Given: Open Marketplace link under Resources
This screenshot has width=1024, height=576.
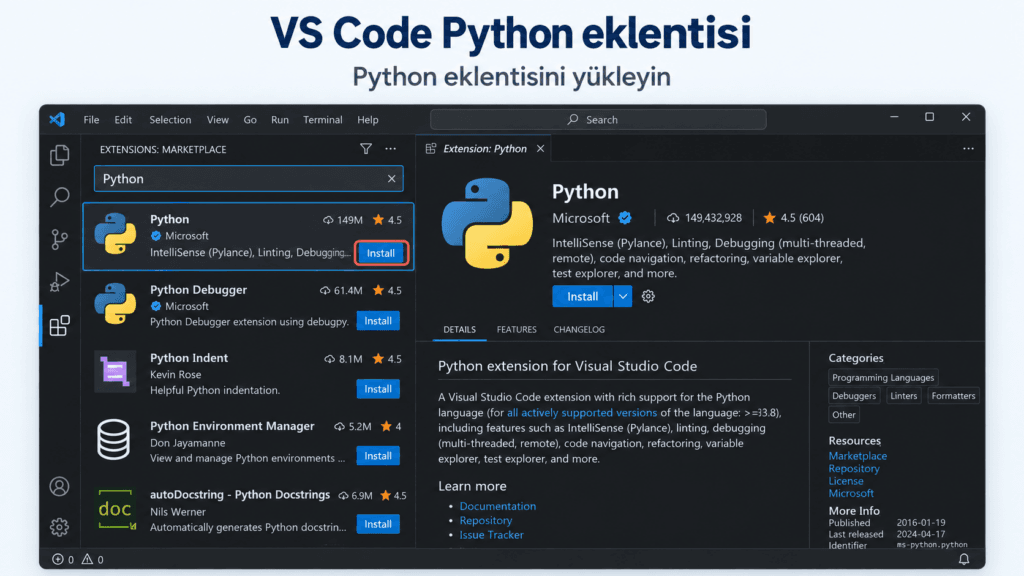Looking at the screenshot, I should pyautogui.click(x=857, y=456).
